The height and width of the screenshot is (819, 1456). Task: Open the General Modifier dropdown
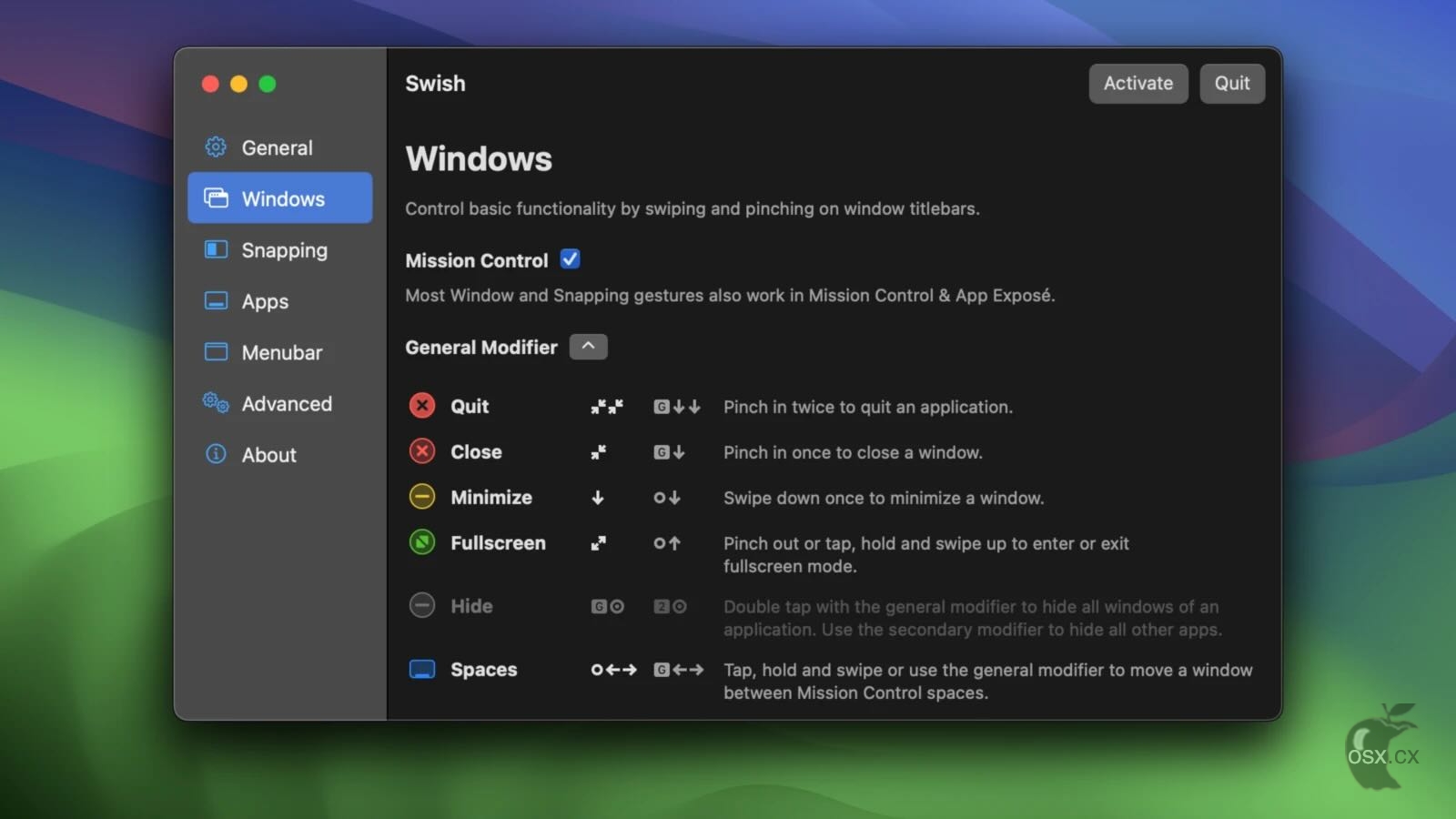point(588,347)
